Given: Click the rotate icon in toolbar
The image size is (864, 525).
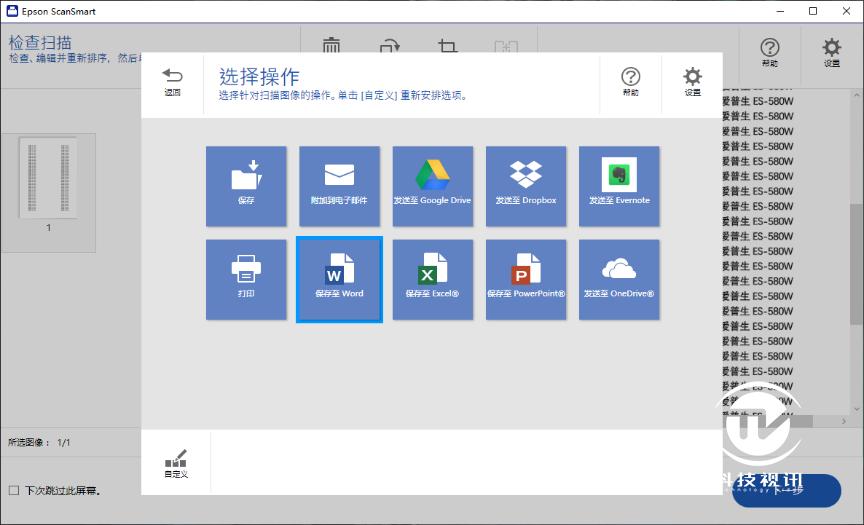Looking at the screenshot, I should (x=390, y=45).
